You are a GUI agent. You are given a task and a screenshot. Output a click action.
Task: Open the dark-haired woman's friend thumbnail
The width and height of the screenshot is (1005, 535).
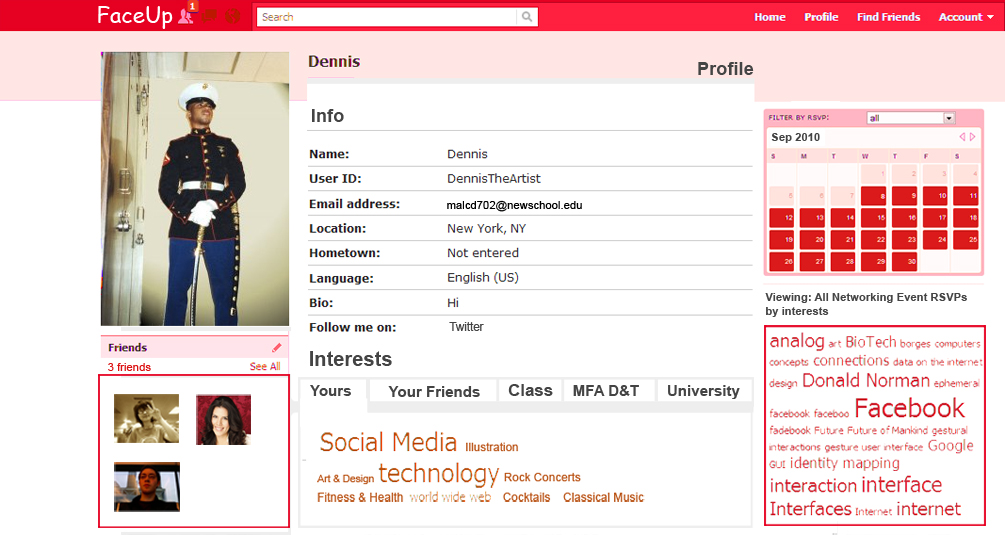pos(223,419)
